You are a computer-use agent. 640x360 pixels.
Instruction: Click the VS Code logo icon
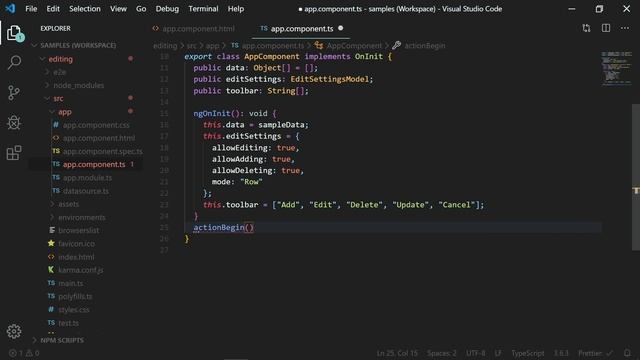(x=10, y=9)
